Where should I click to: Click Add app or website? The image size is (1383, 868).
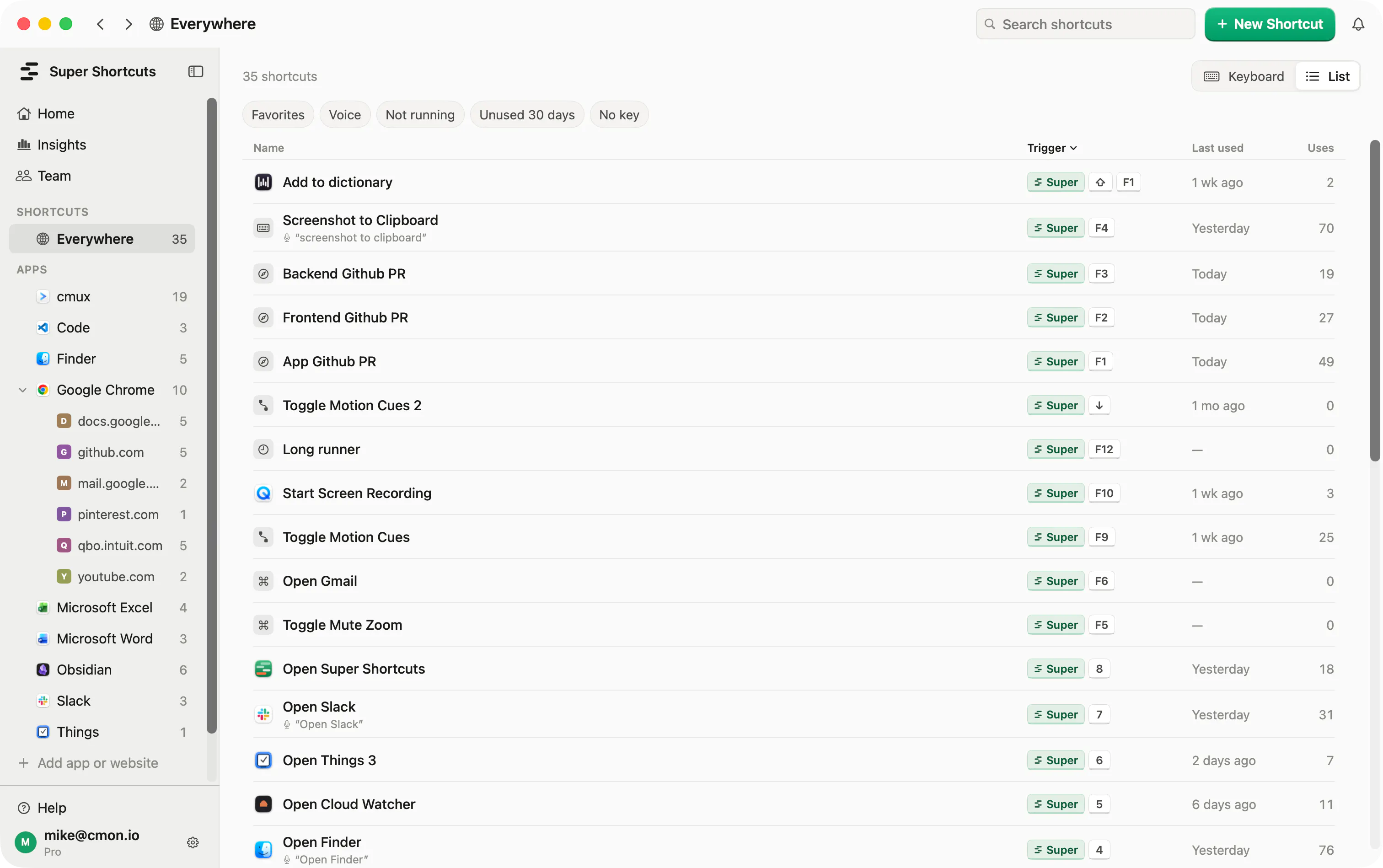point(88,763)
